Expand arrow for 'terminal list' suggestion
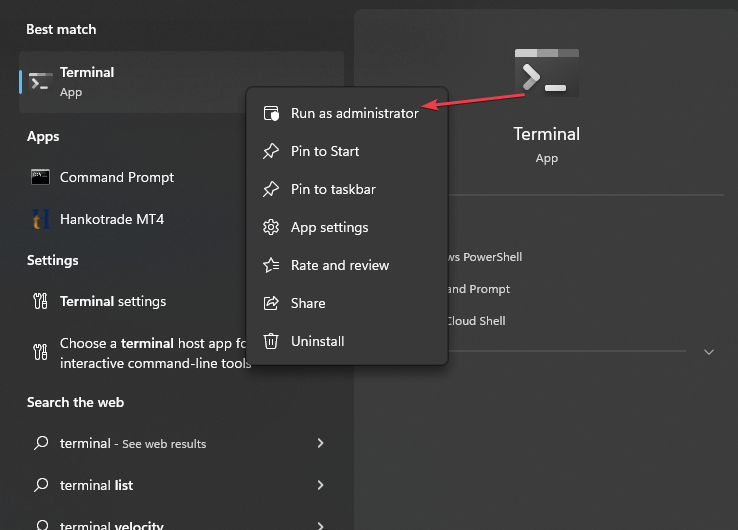The image size is (738, 530). point(321,485)
